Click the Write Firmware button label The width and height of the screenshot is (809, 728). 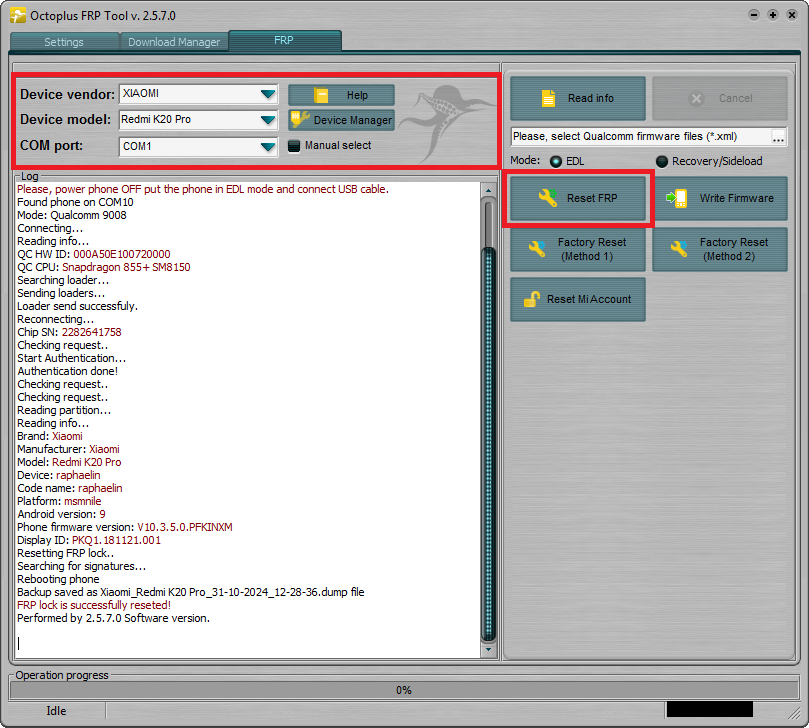click(736, 198)
